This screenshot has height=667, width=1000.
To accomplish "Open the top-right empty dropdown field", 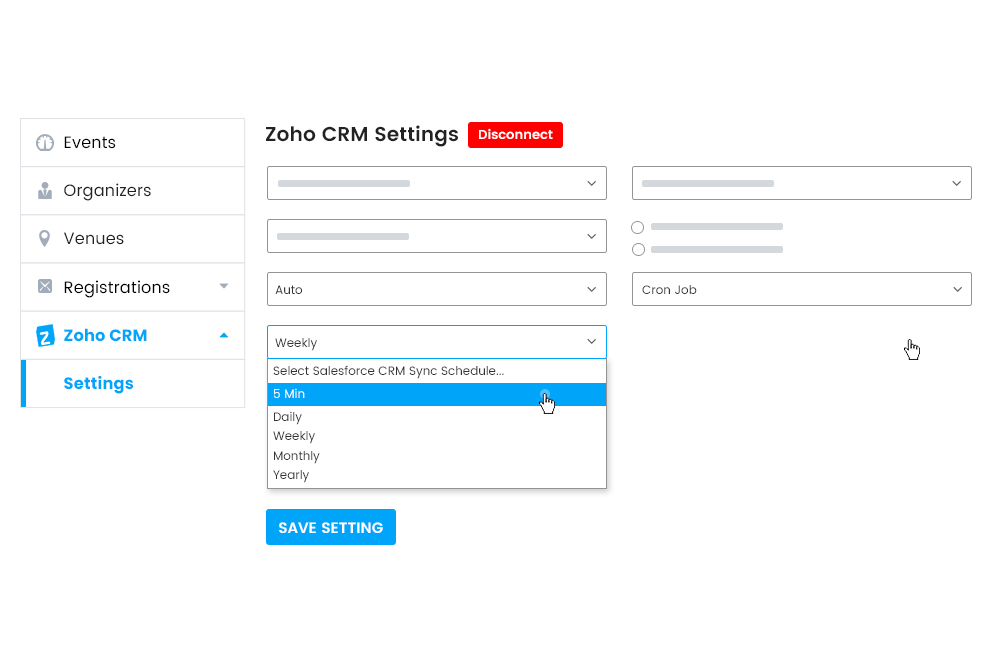I will click(801, 183).
